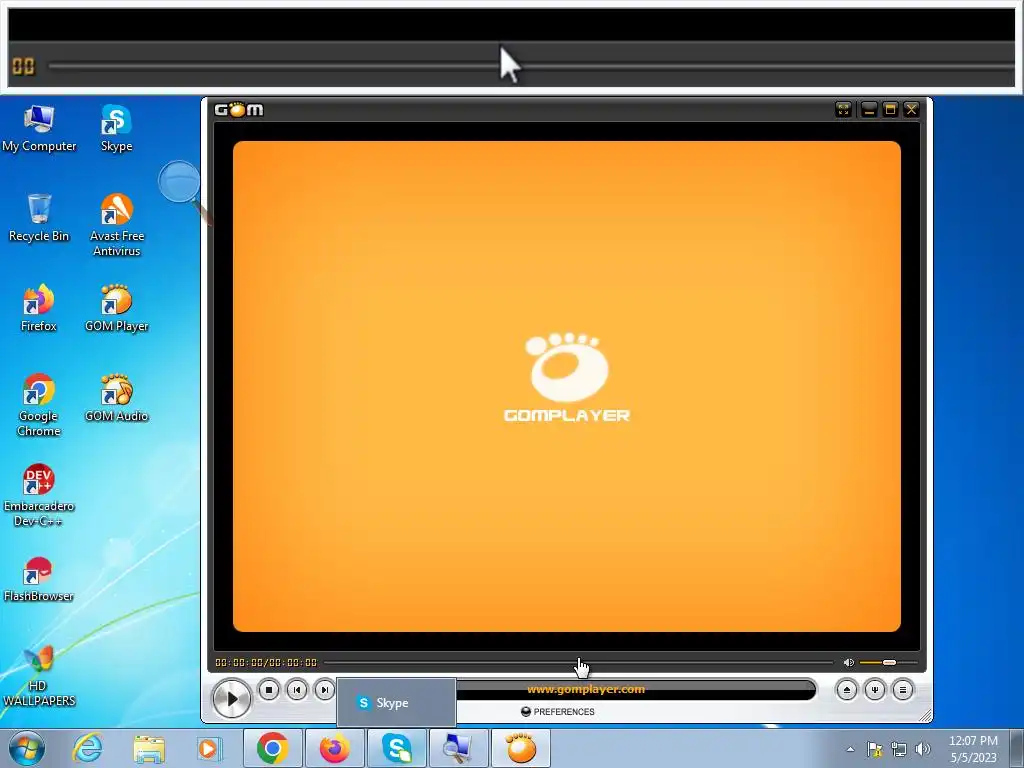Click the GOM time counter display
The image size is (1024, 768).
[266, 662]
